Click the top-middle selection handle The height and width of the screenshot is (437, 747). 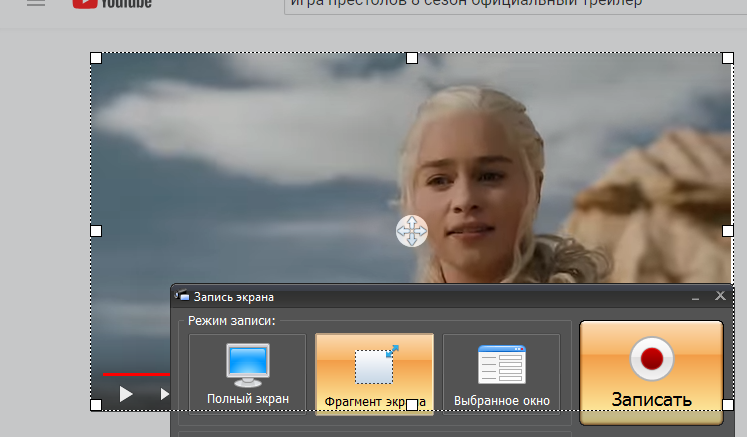(412, 58)
